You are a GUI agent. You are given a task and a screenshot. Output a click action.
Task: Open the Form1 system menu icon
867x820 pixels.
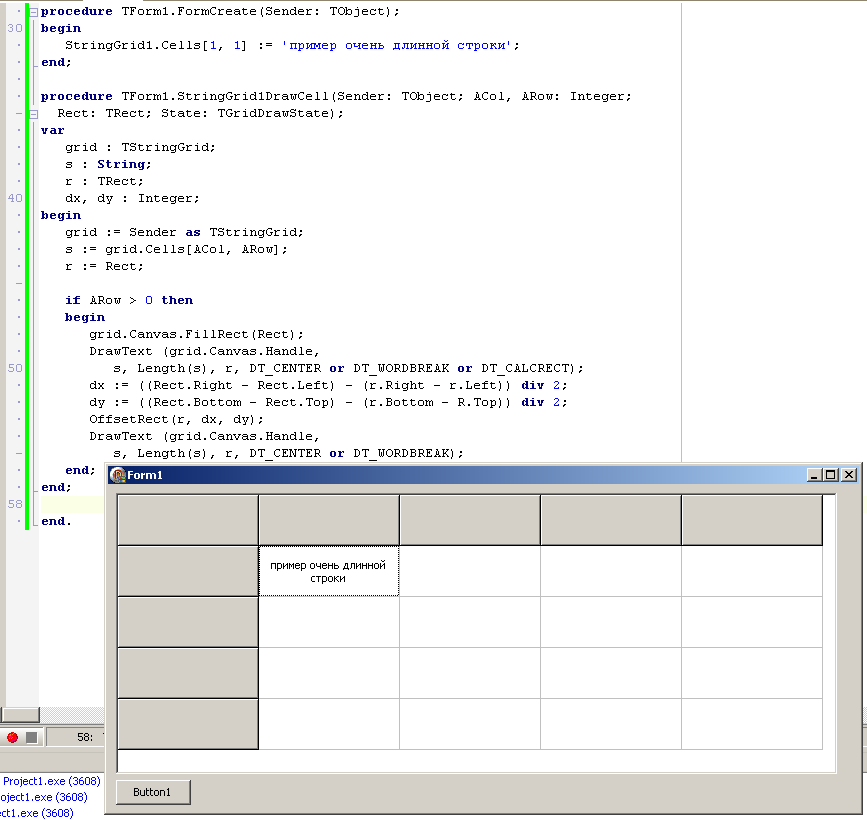click(118, 475)
